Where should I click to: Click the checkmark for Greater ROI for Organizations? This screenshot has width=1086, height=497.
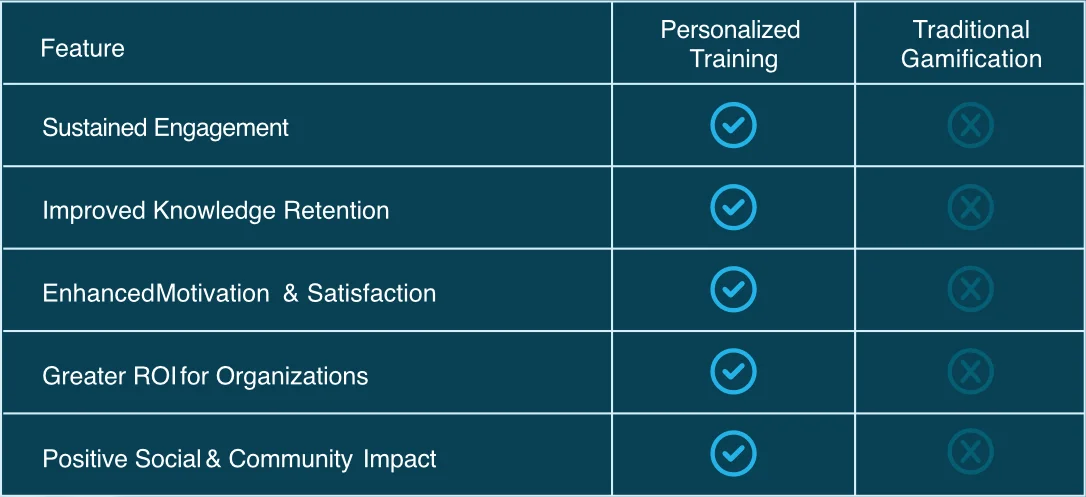733,372
